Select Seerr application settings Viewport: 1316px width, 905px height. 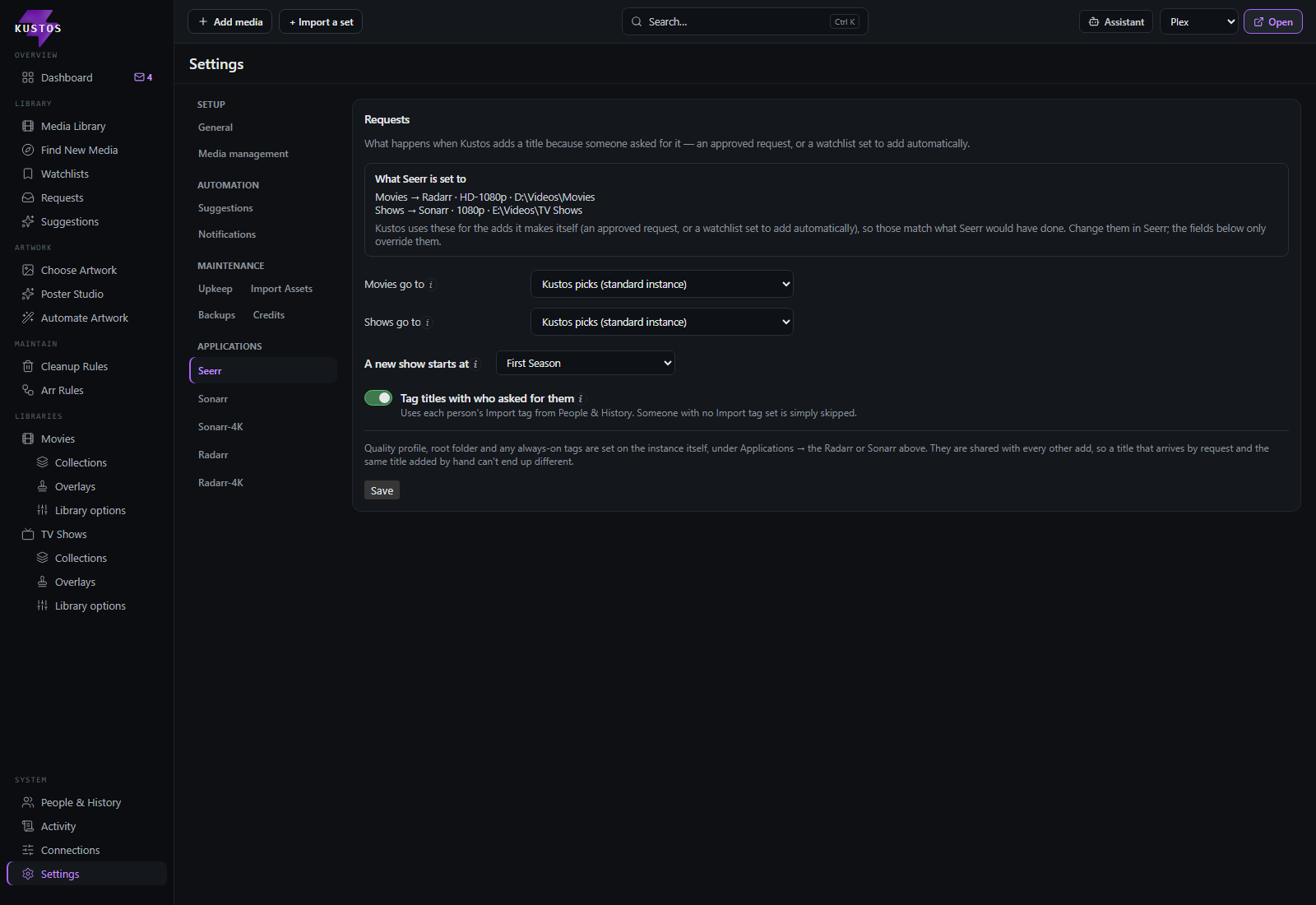click(x=263, y=370)
